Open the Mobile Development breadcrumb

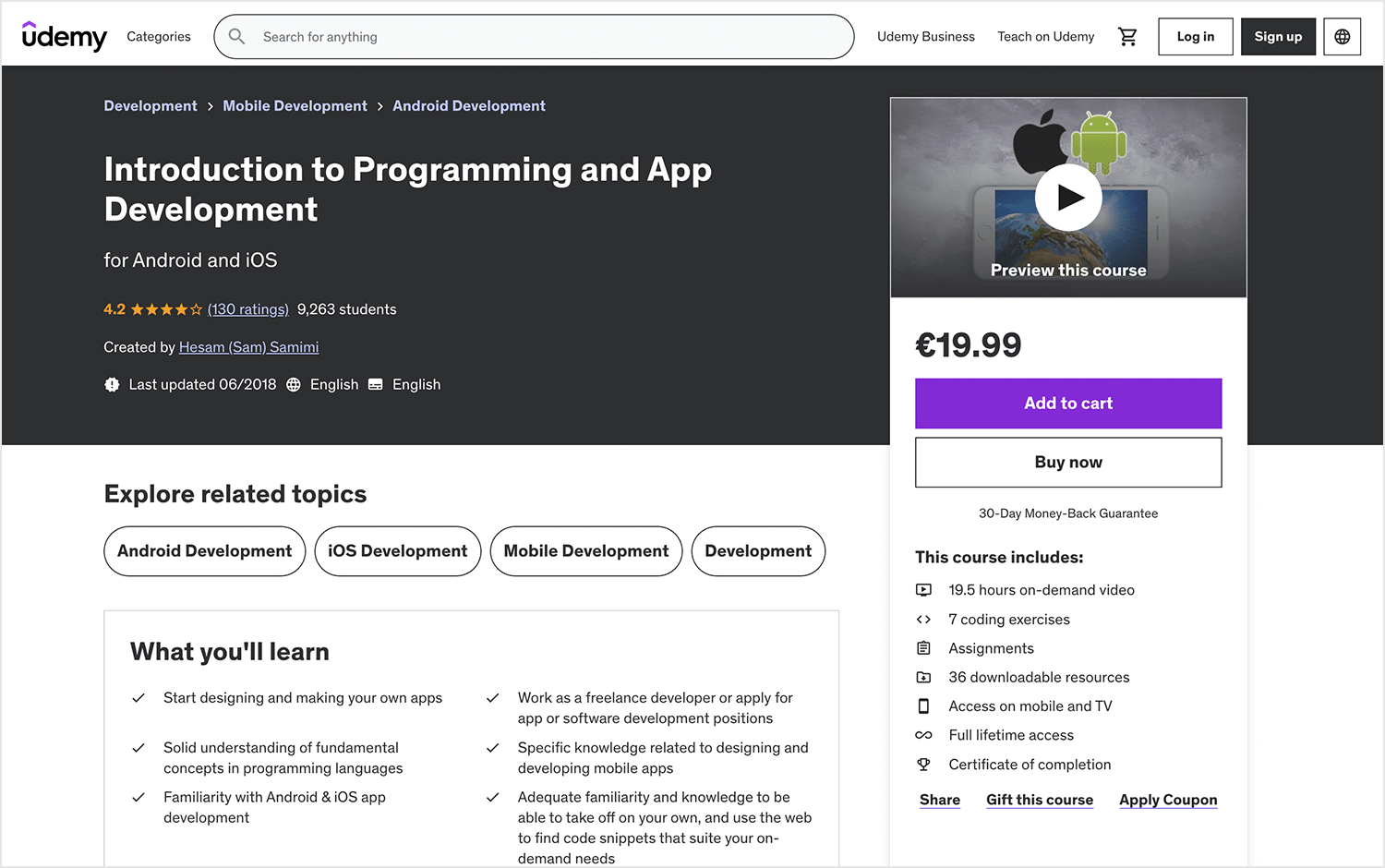tap(295, 105)
